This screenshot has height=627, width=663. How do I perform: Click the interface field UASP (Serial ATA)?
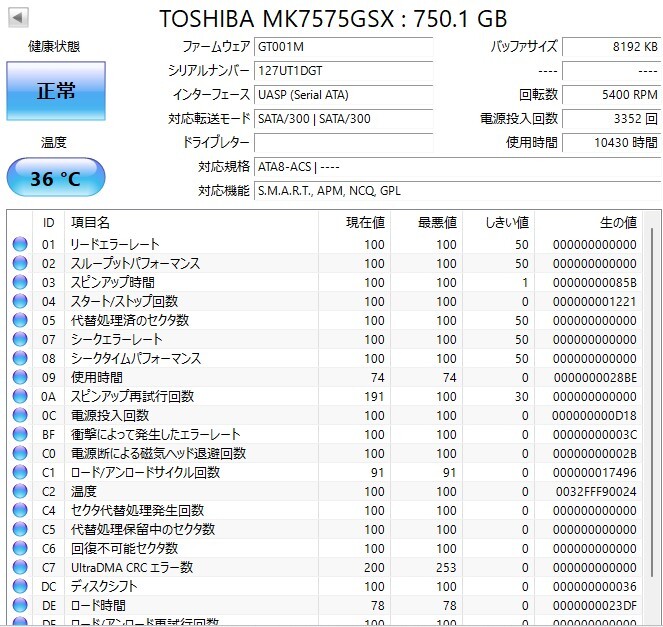343,95
